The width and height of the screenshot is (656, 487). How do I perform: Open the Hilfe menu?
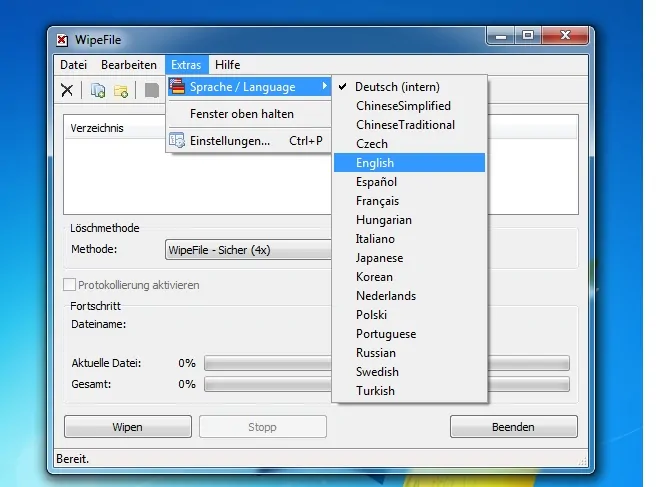(228, 65)
